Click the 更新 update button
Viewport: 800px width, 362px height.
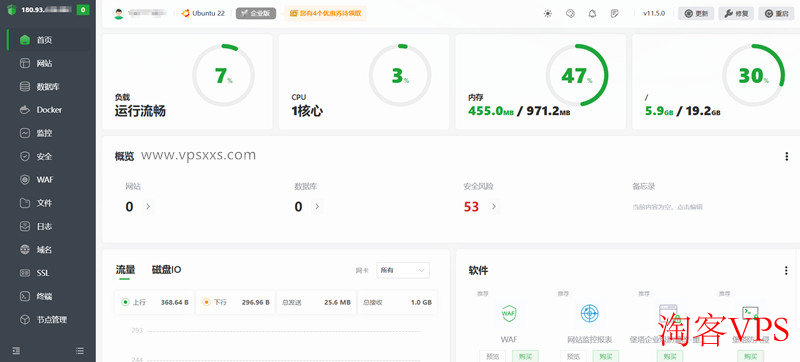pyautogui.click(x=696, y=14)
